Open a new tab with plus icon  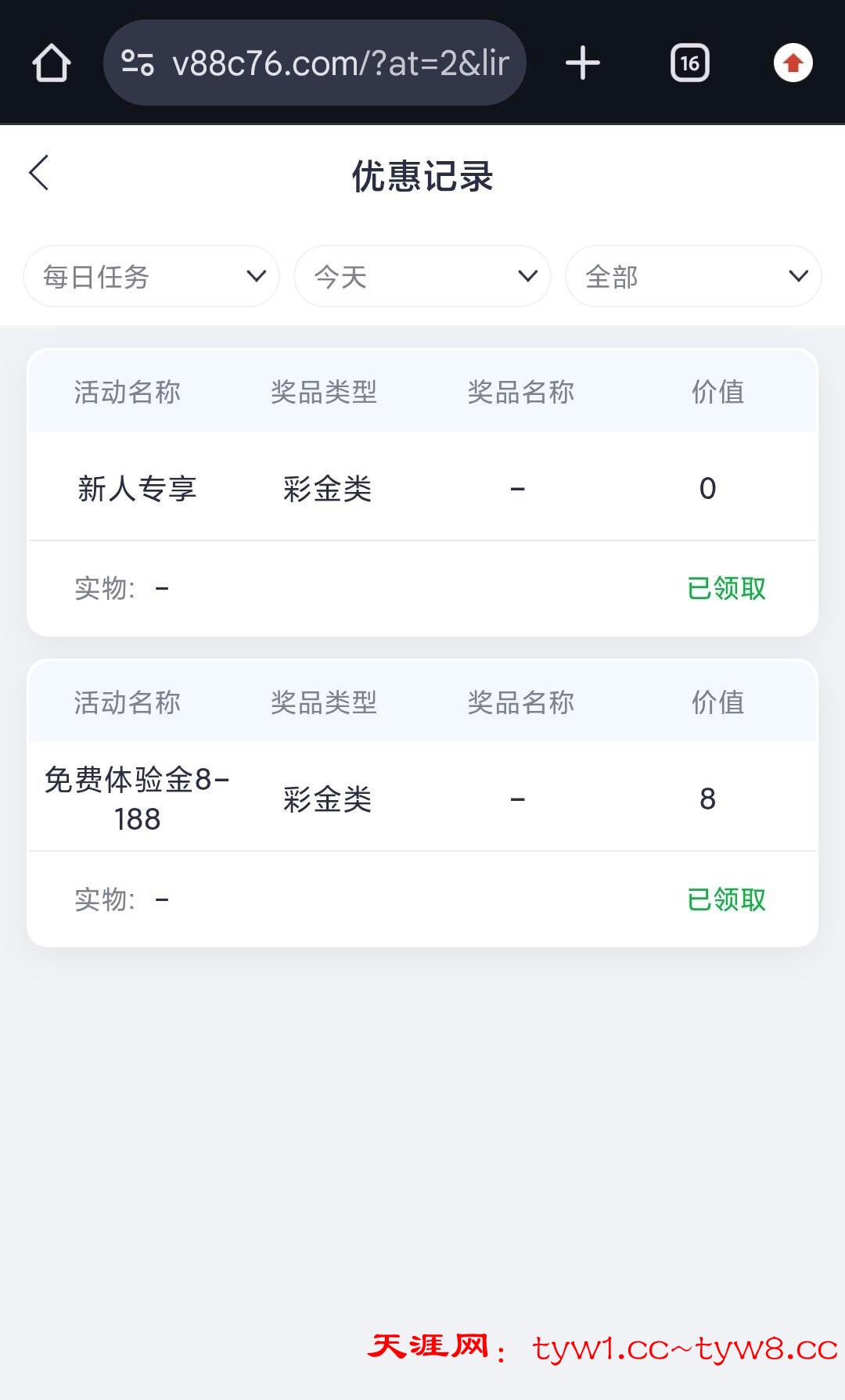(582, 63)
